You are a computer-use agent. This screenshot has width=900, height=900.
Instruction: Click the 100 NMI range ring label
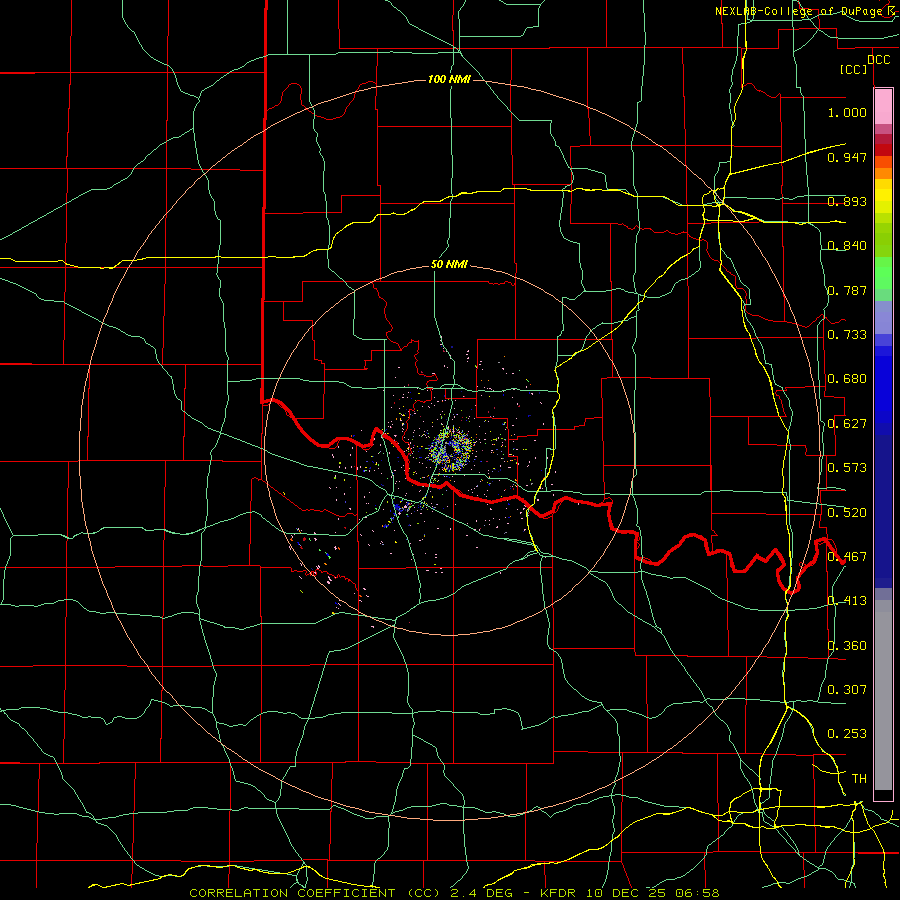pos(449,79)
